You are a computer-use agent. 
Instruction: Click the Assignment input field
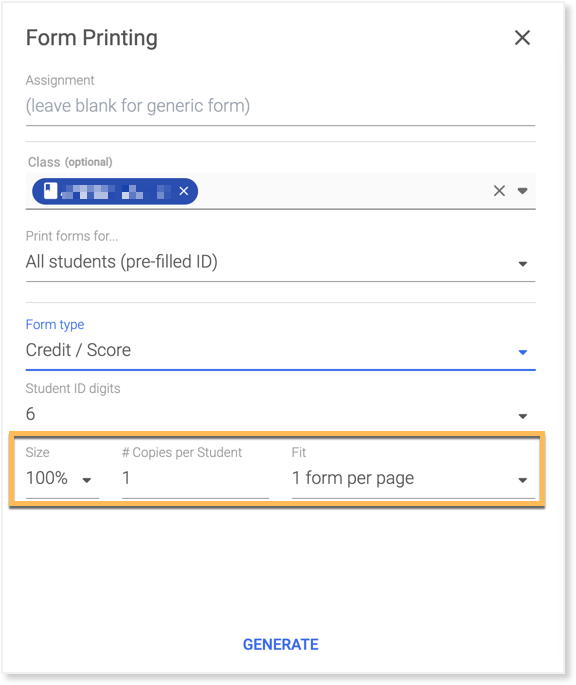point(280,106)
